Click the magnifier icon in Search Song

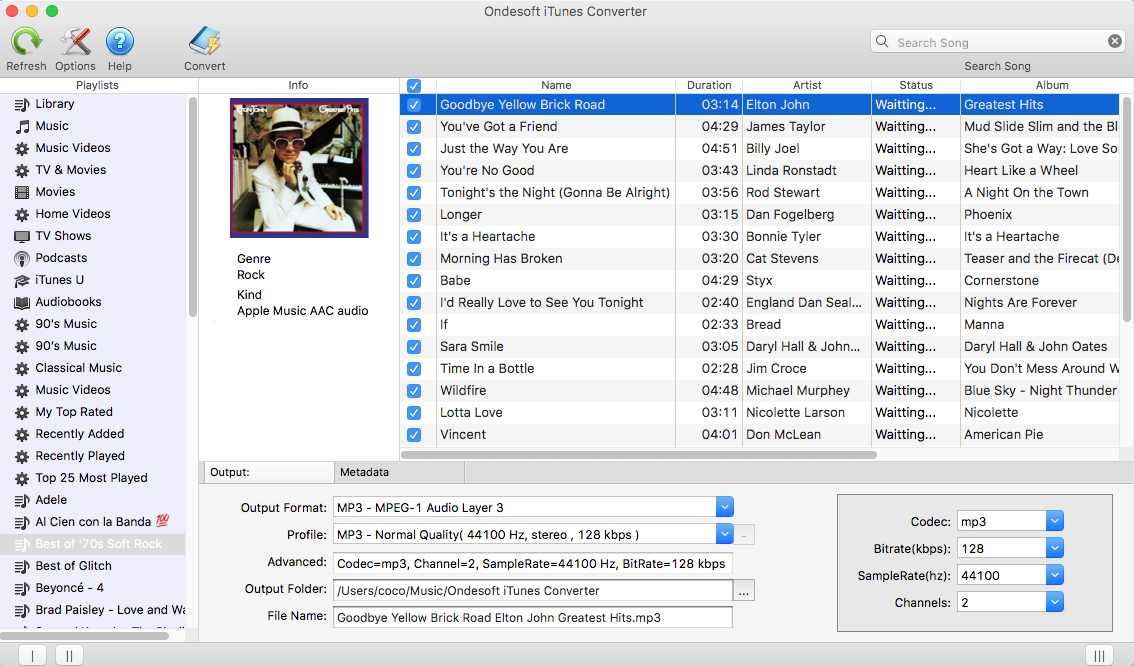click(882, 41)
